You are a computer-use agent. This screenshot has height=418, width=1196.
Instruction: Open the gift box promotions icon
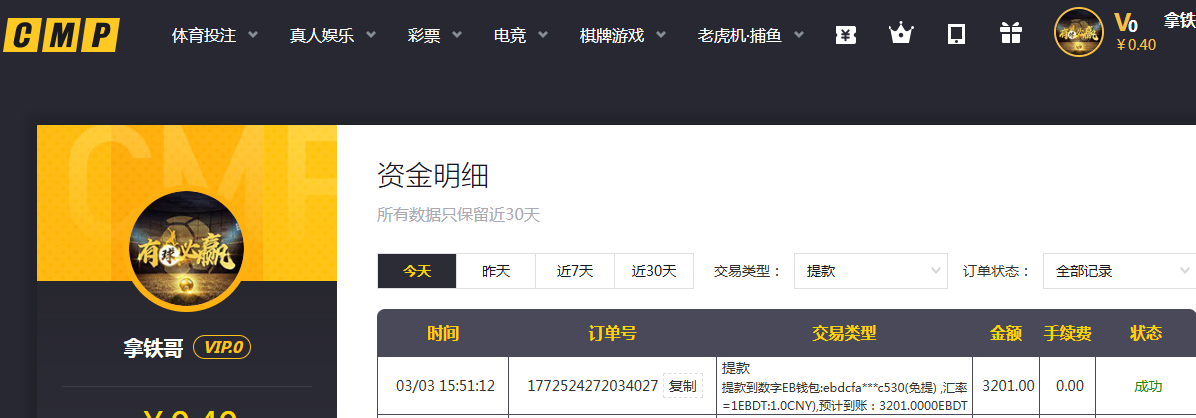tap(1011, 34)
